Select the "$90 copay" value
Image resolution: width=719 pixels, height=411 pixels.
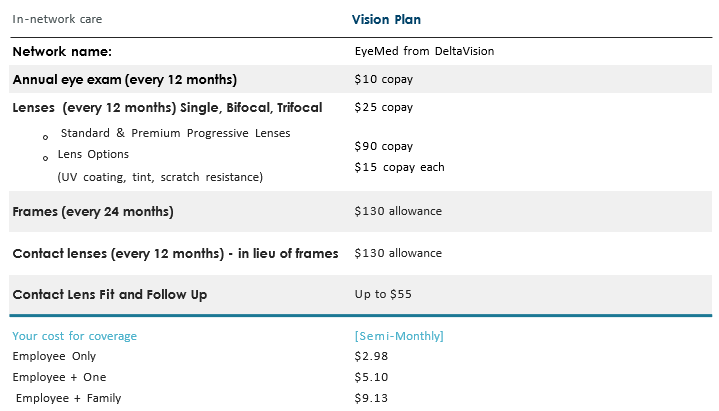tap(384, 146)
